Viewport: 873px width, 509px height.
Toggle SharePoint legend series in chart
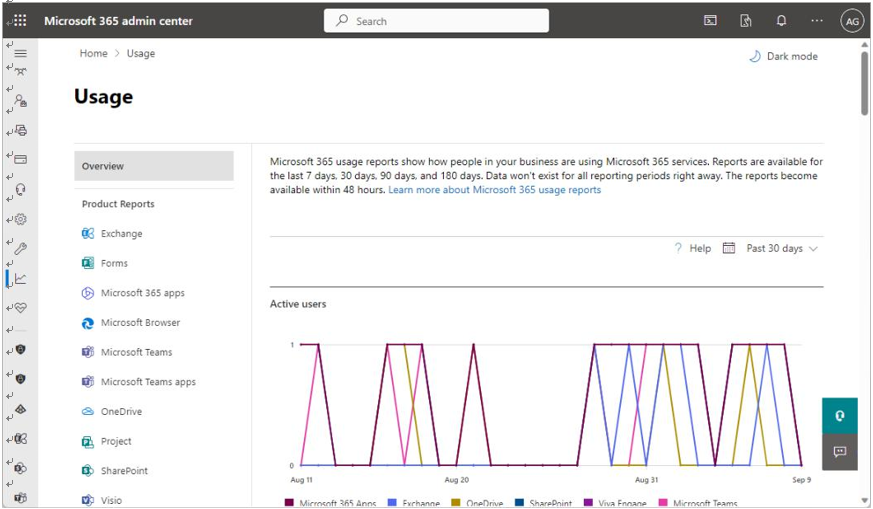pos(543,503)
